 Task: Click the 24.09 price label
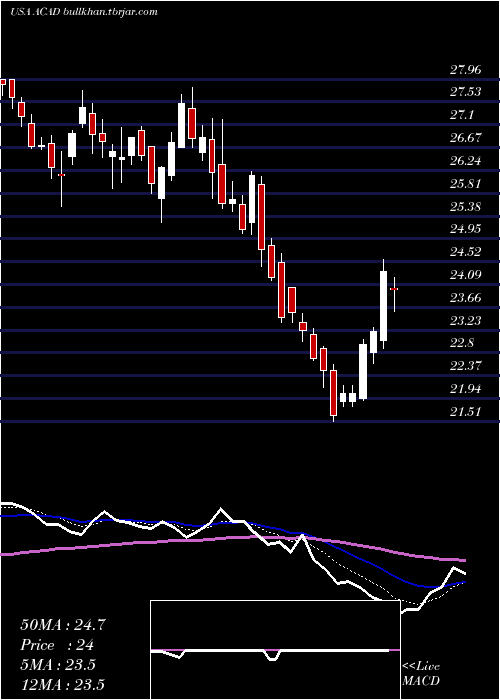465,275
